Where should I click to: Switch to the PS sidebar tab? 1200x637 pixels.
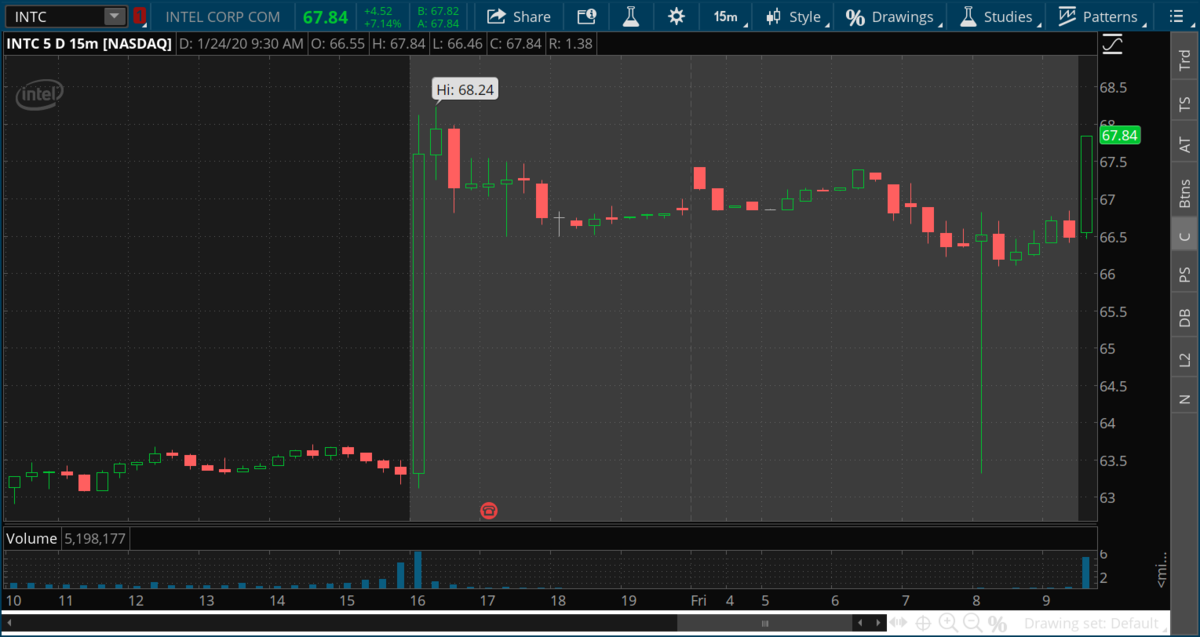pos(1185,275)
